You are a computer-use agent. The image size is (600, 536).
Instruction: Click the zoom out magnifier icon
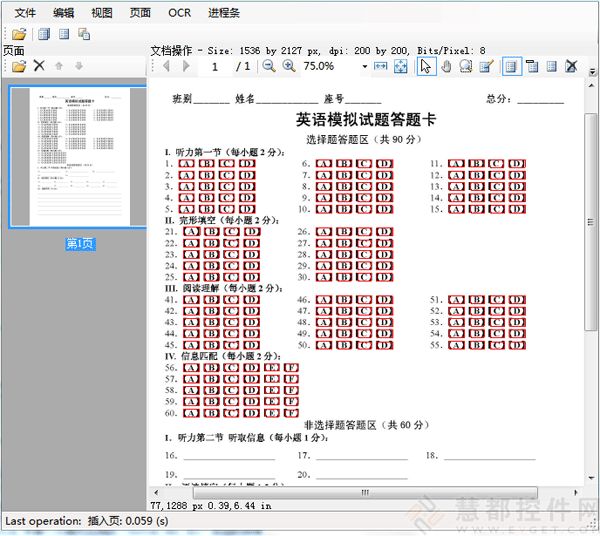[x=269, y=66]
